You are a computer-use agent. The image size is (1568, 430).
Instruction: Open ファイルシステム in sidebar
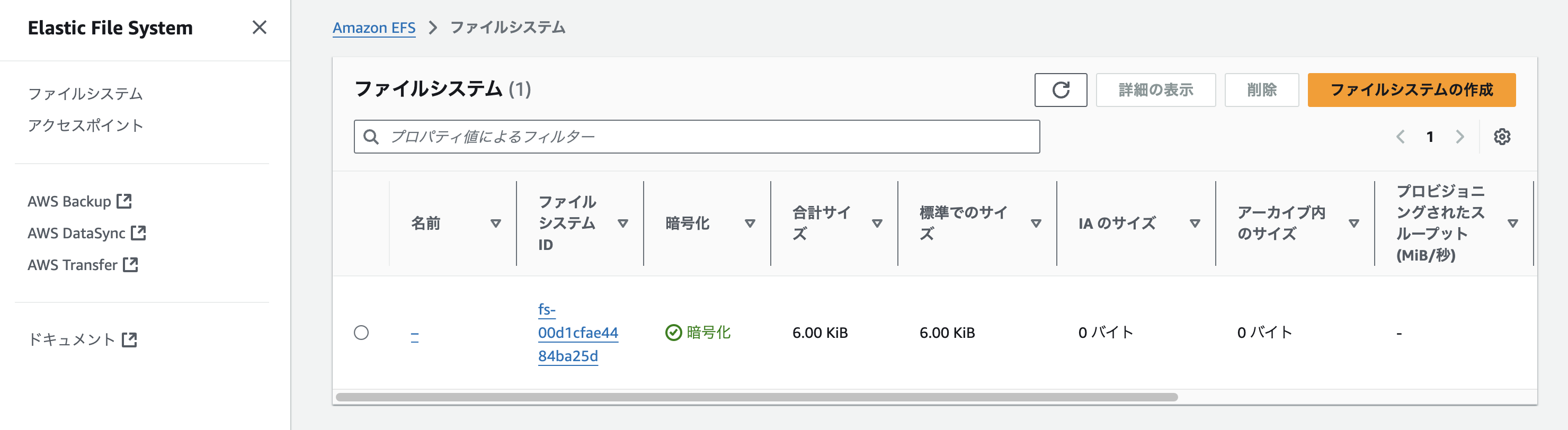tap(85, 94)
